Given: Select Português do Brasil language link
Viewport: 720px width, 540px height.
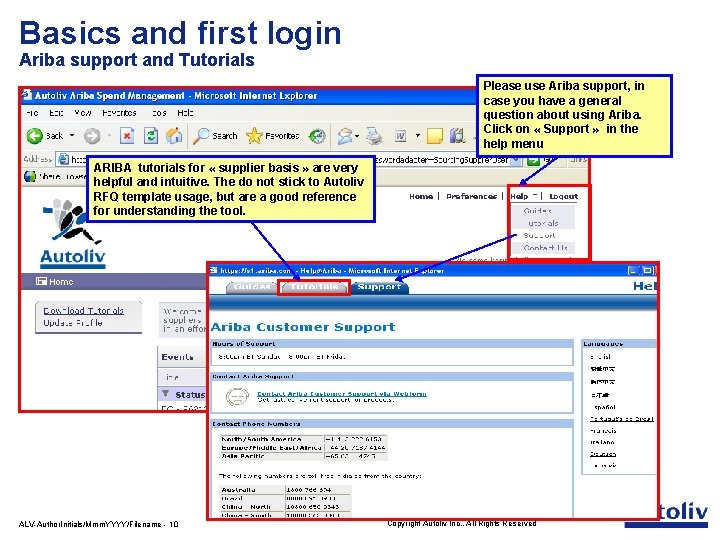Looking at the screenshot, I should pos(621,419).
